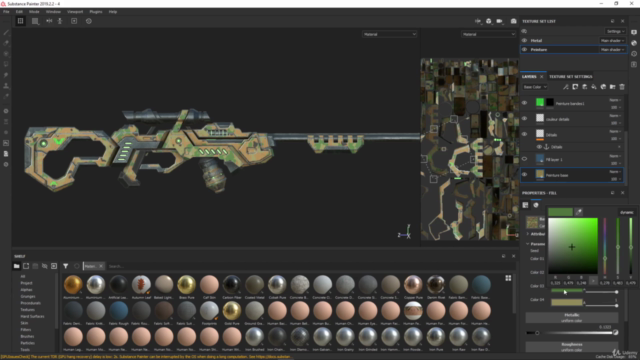Collapse the Parameters section in Properties
Viewport: 640px width, 360px height.
(x=528, y=244)
